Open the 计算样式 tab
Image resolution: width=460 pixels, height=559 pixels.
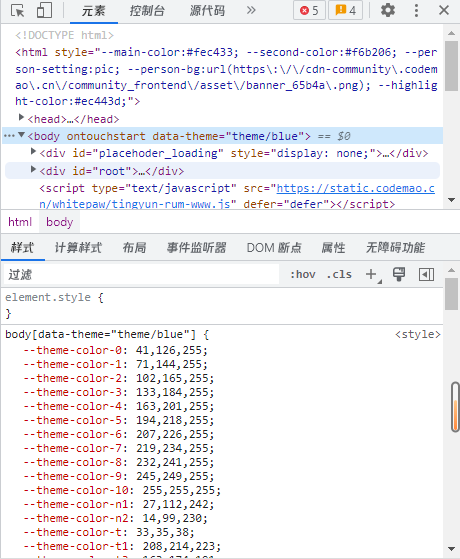[78, 247]
